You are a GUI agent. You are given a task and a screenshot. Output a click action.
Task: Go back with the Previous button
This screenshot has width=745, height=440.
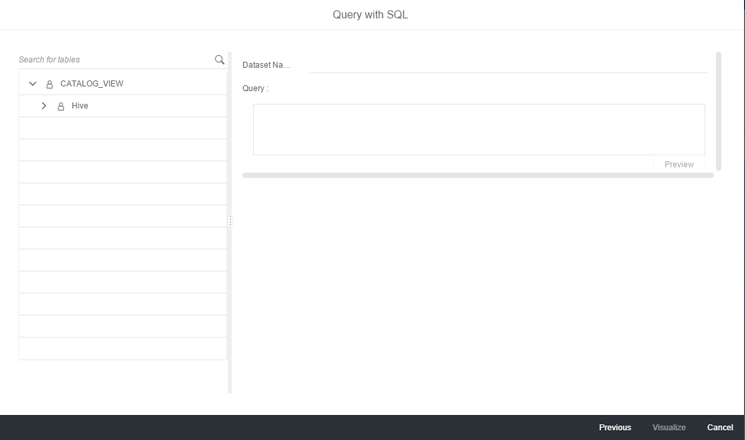coord(614,427)
